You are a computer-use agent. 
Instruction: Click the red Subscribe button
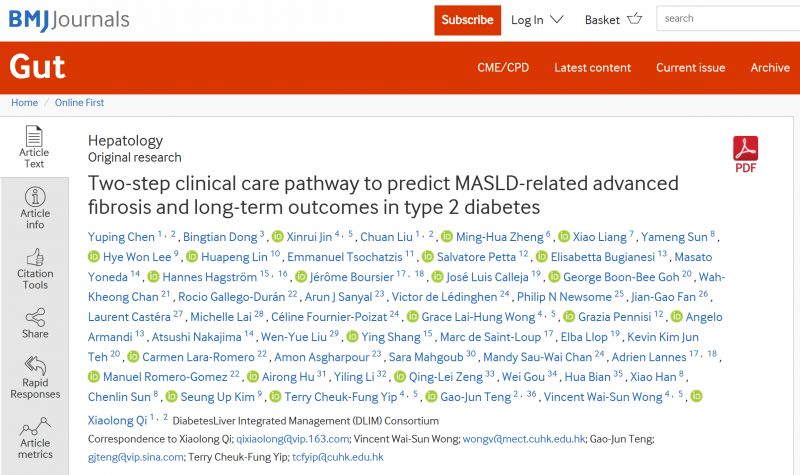467,20
